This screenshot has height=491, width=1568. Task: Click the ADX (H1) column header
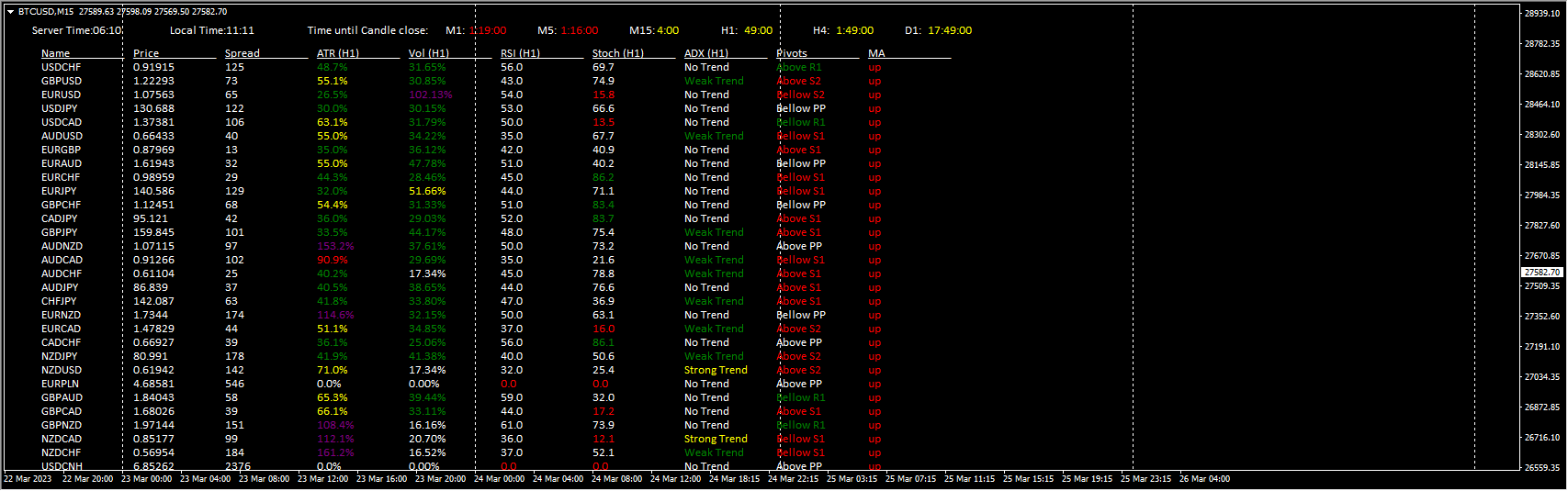click(706, 53)
